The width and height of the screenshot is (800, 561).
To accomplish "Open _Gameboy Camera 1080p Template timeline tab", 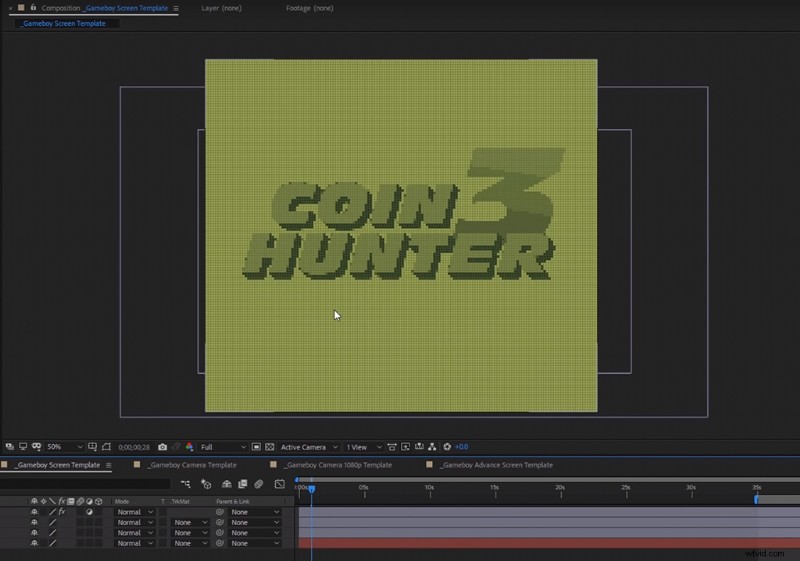I will [338, 465].
